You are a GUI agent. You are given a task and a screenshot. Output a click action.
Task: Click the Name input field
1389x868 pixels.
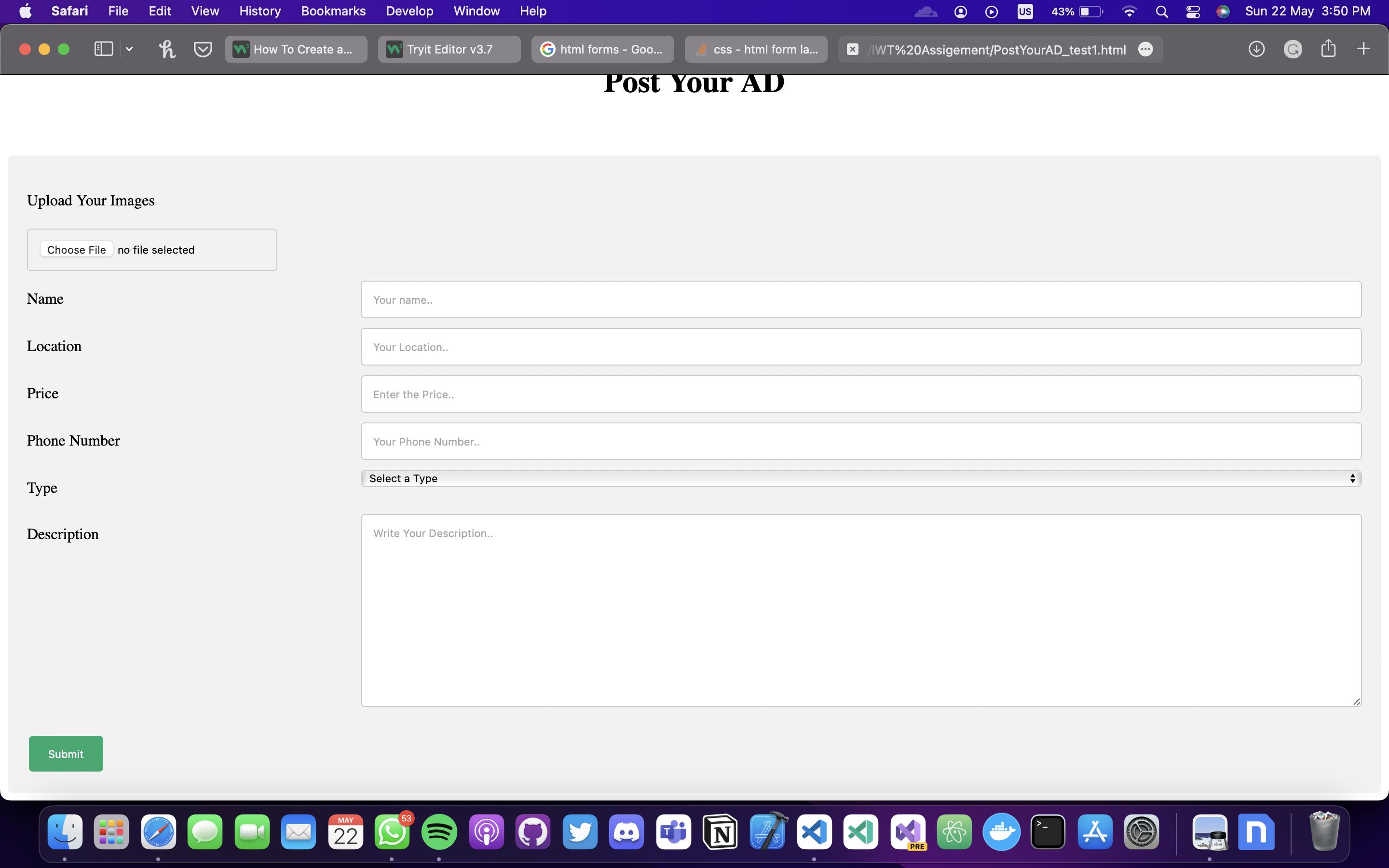(x=861, y=299)
